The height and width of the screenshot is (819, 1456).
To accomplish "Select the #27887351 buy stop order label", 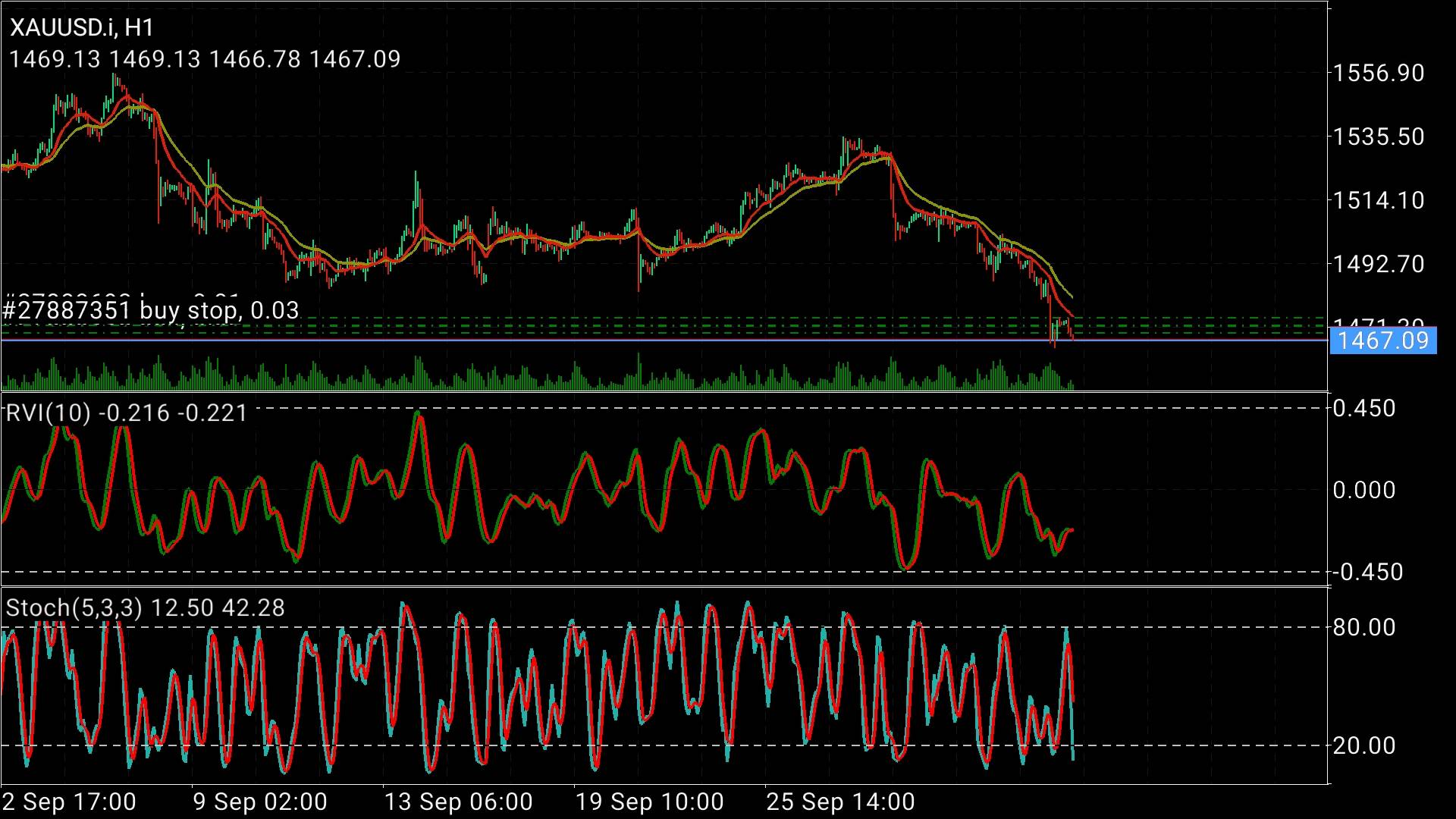I will pyautogui.click(x=151, y=310).
